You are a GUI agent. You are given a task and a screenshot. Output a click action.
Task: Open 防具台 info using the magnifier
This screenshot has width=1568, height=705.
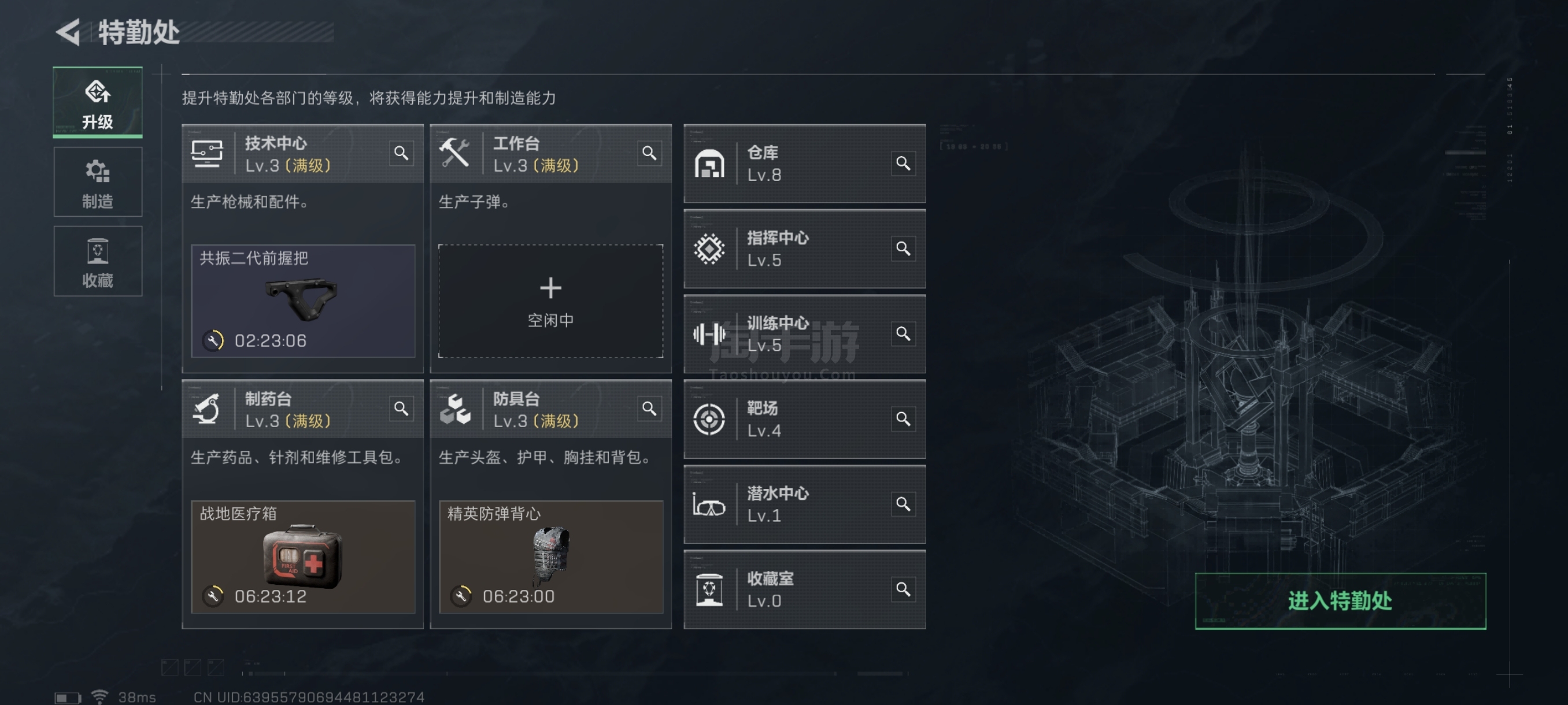point(649,409)
